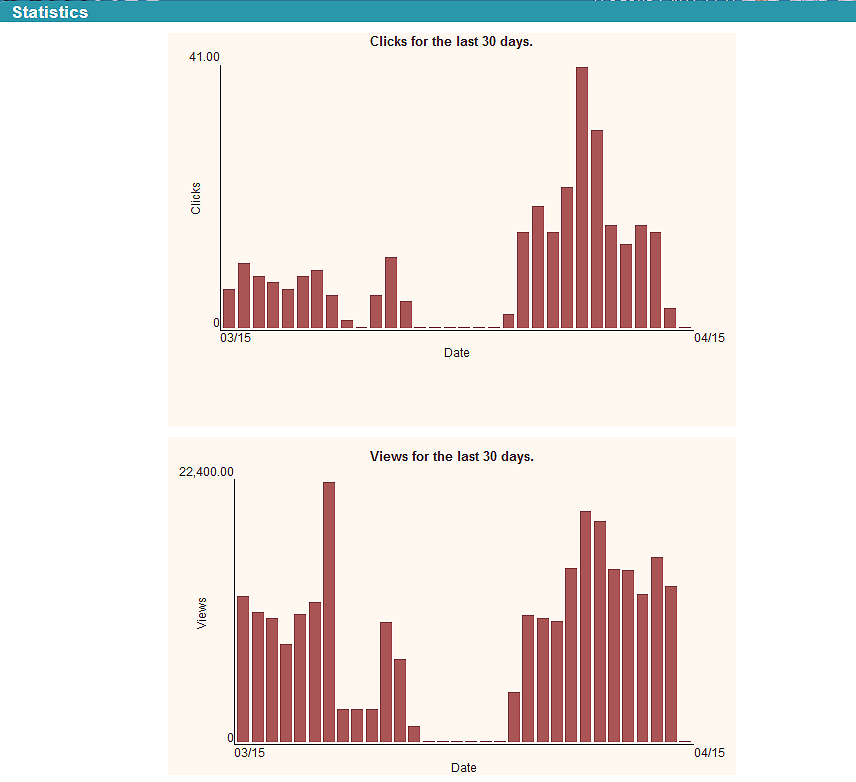Click the first bar of the Clicks chart
856x782 pixels.
[229, 309]
